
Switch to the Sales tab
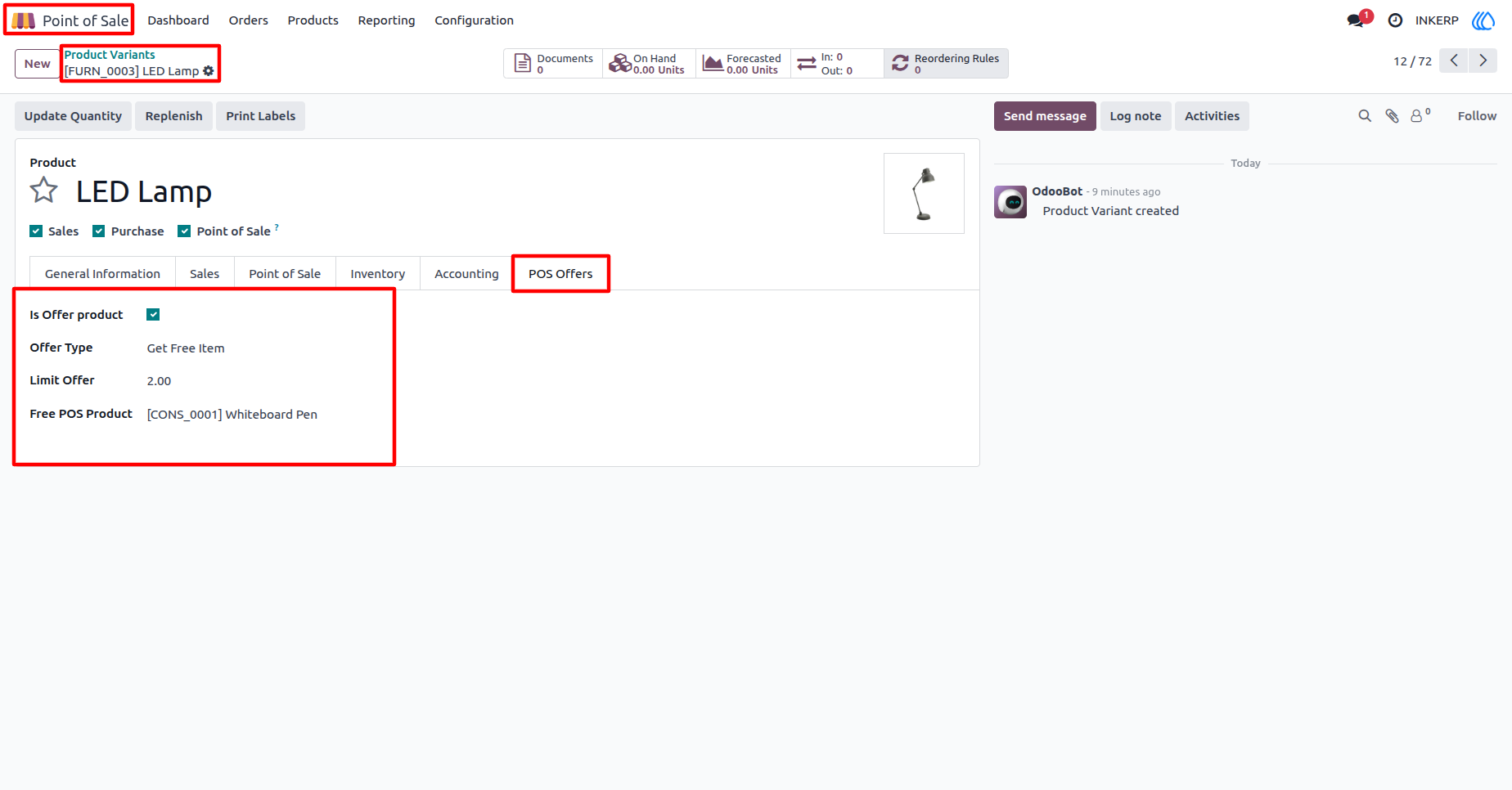point(205,274)
